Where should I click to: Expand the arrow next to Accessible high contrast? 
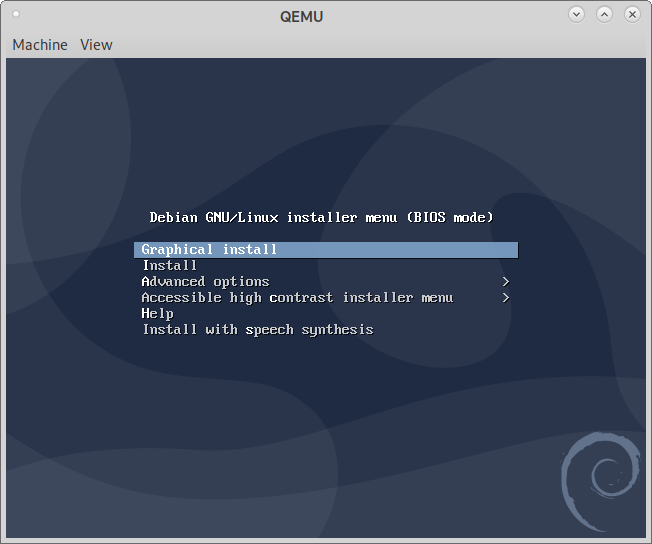coord(506,298)
